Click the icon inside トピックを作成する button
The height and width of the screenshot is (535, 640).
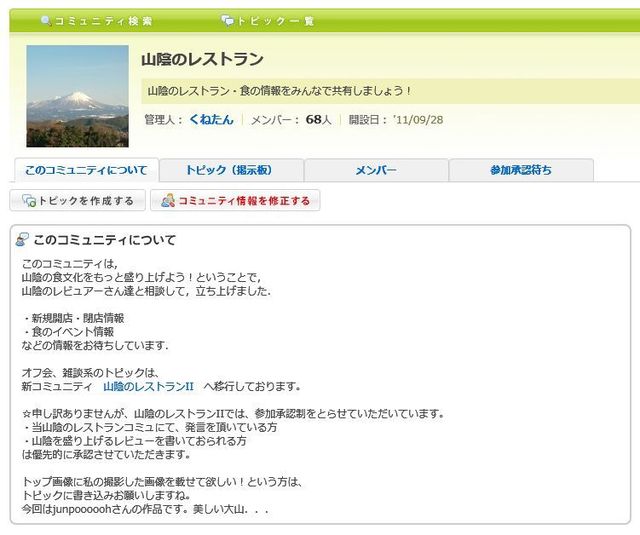click(x=28, y=201)
